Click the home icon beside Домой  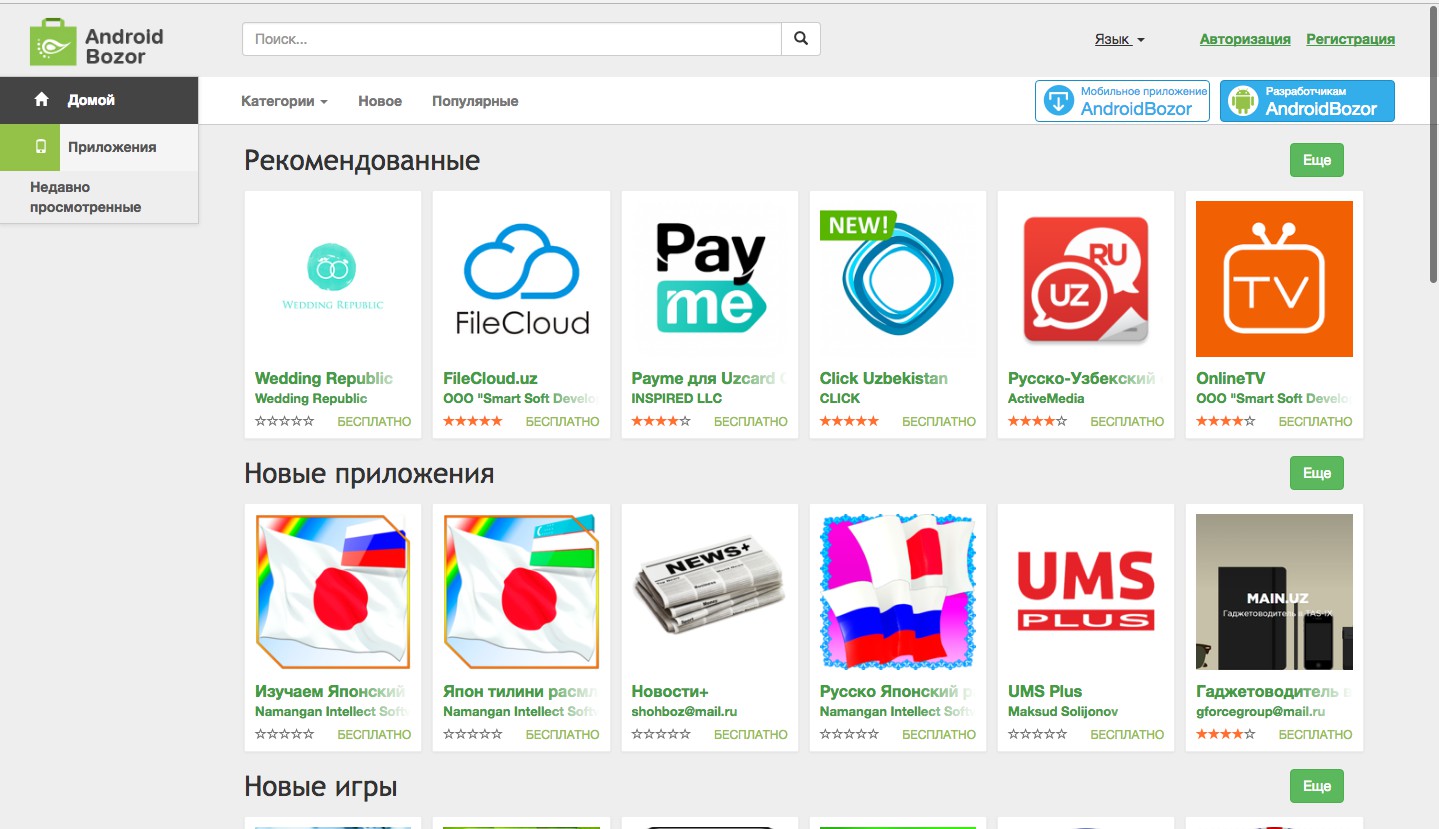[41, 100]
